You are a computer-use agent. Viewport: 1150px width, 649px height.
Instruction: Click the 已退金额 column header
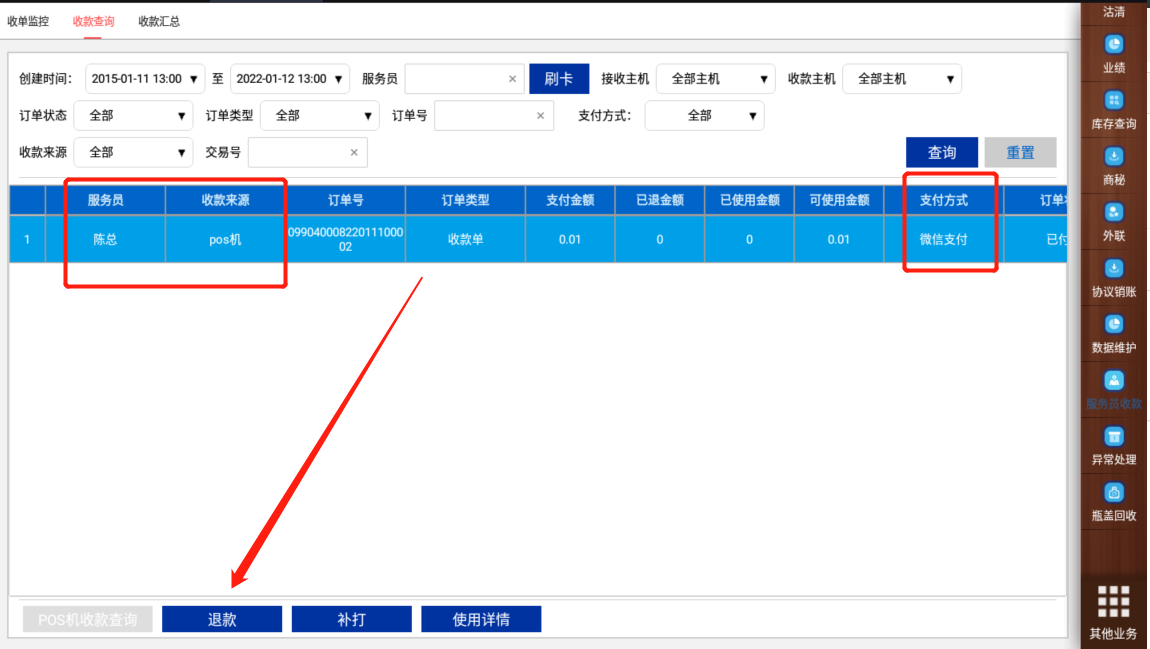tap(659, 200)
